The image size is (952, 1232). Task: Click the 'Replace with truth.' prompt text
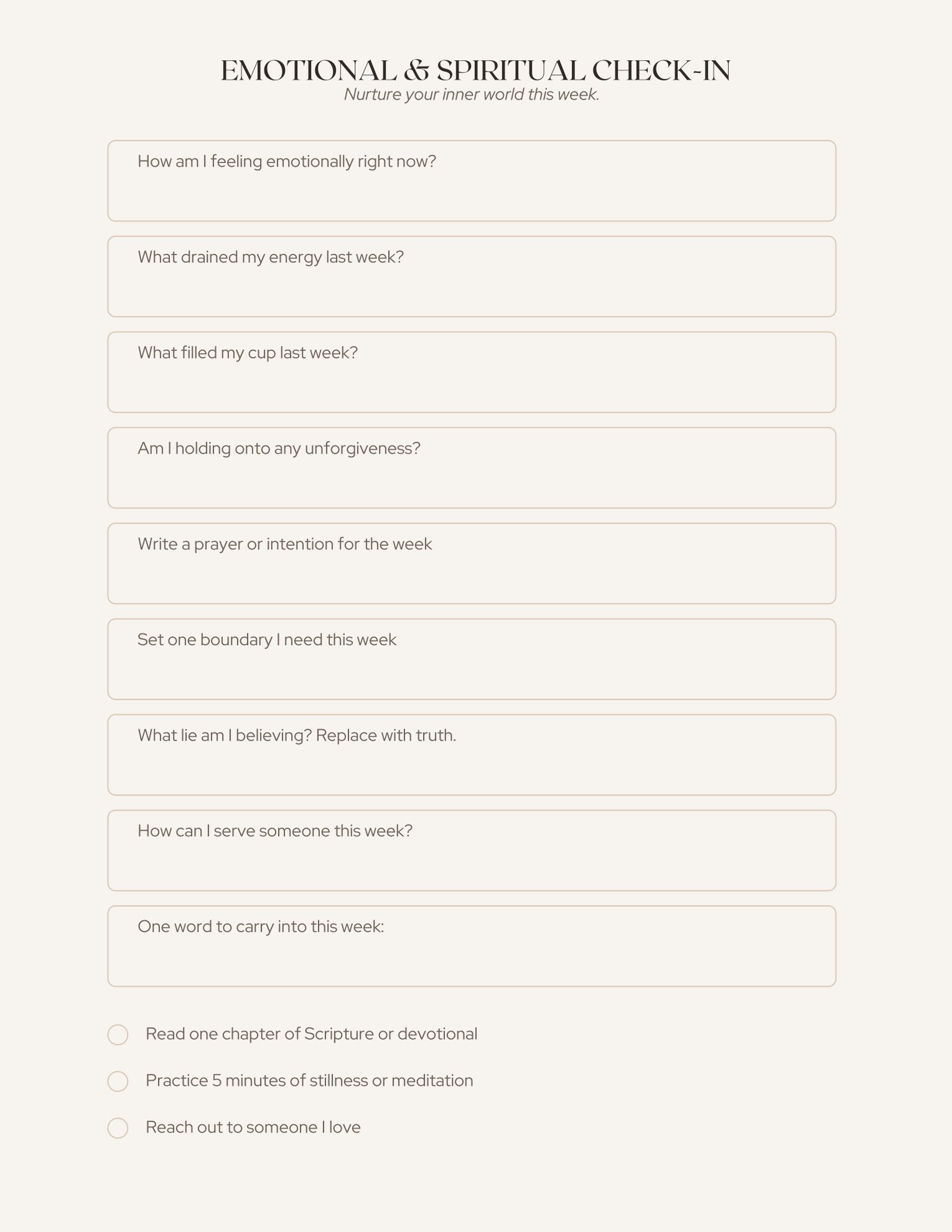point(386,736)
